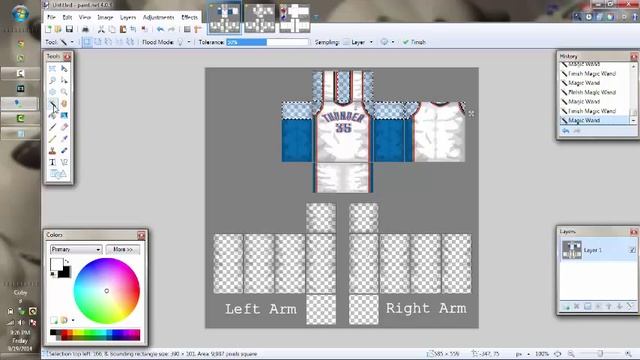Click the Copy toolbar icon
The image size is (640, 360).
(x=112, y=29)
